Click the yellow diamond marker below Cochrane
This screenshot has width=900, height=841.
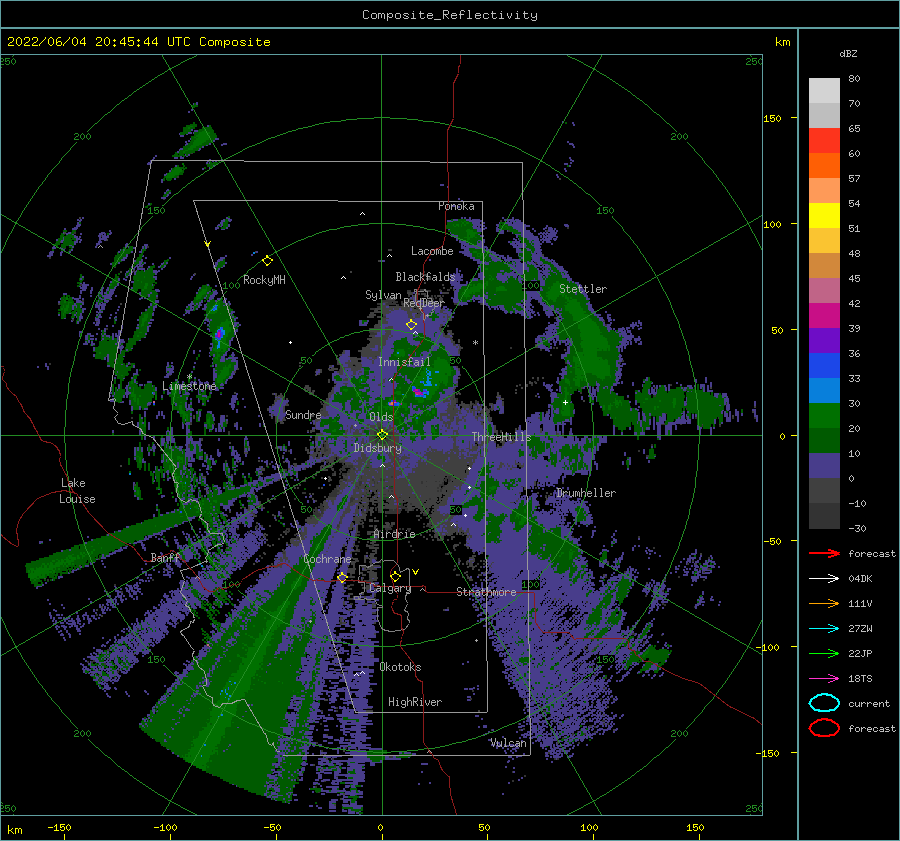342,577
